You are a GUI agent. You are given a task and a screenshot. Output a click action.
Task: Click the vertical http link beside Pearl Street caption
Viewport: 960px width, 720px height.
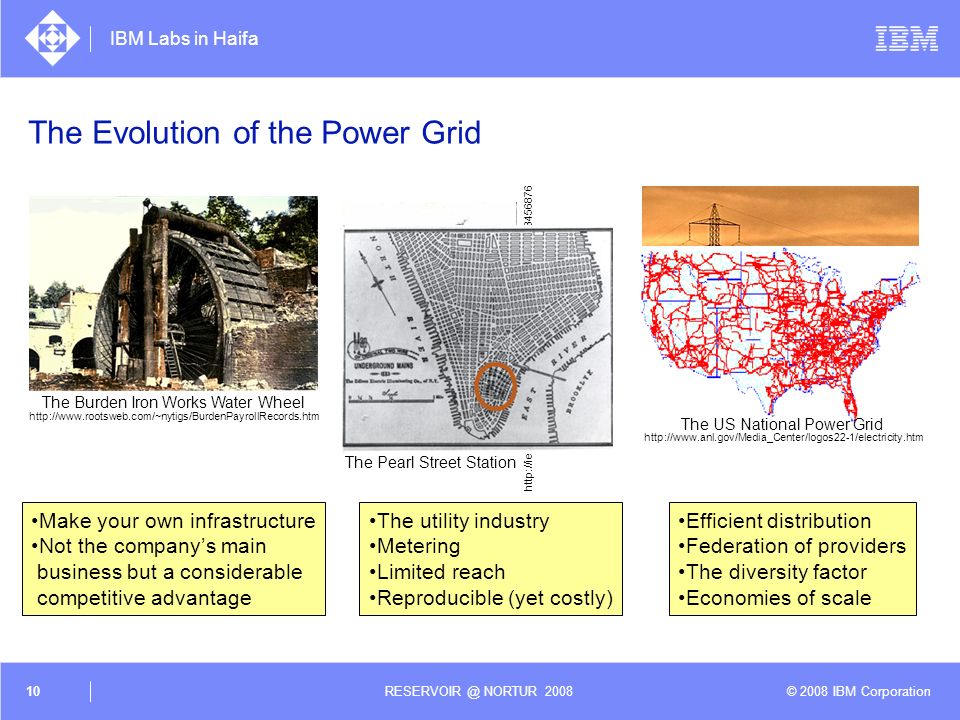[x=528, y=472]
